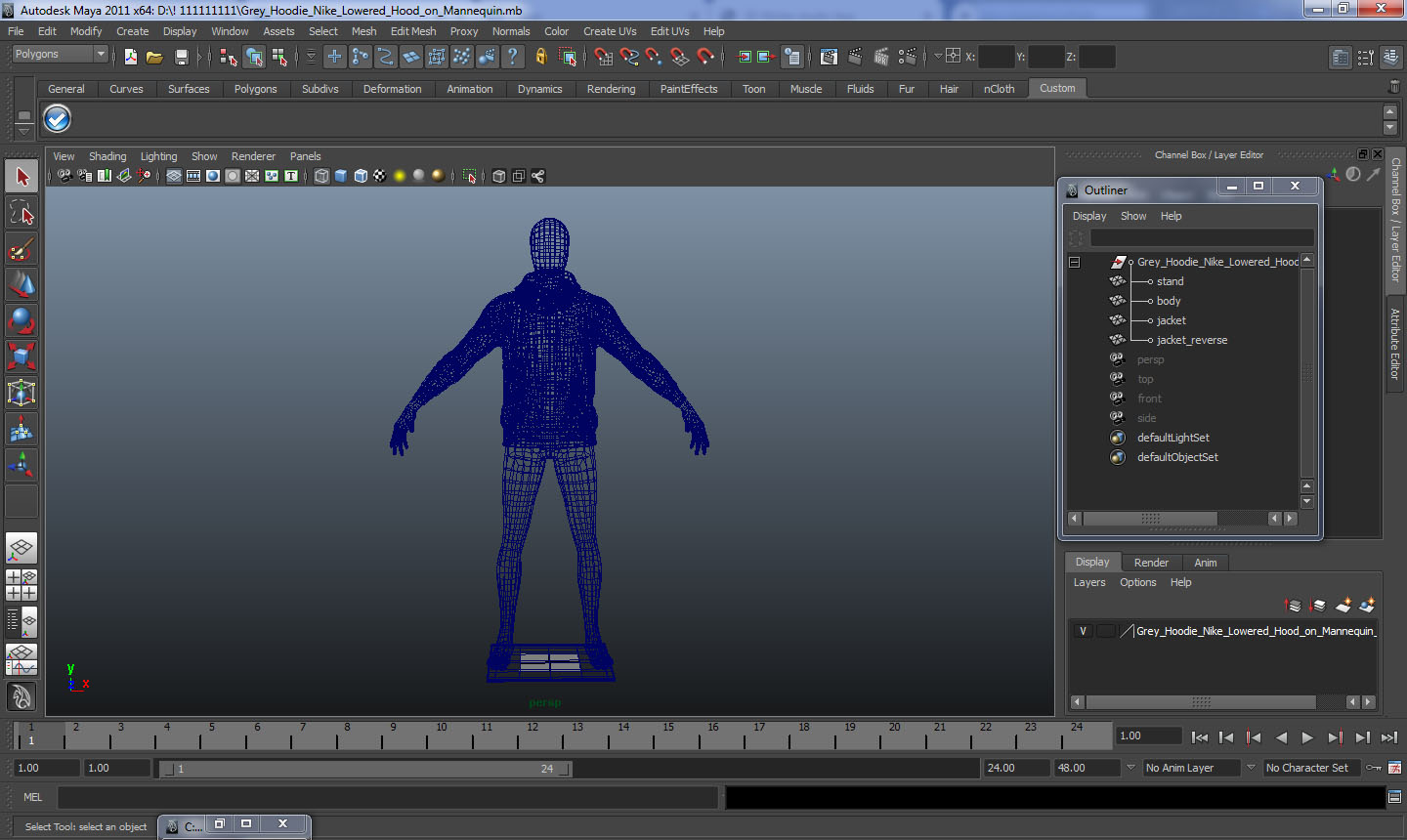Click the current frame input field

tap(1149, 736)
